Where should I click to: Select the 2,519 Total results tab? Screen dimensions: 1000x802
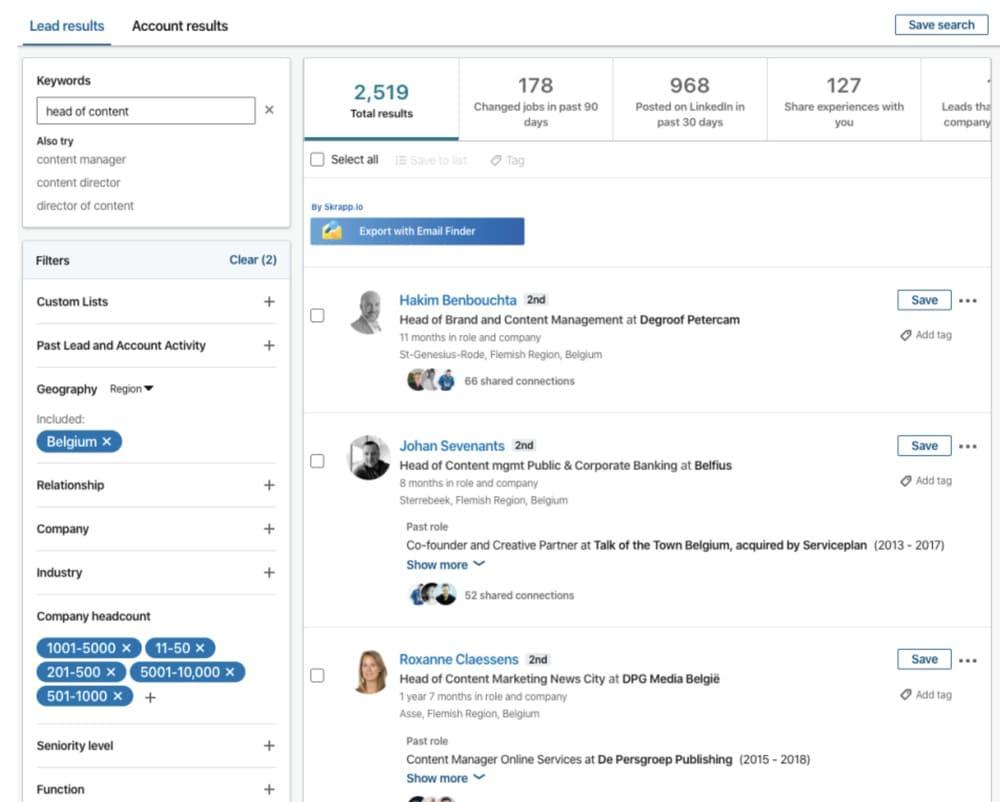point(381,99)
